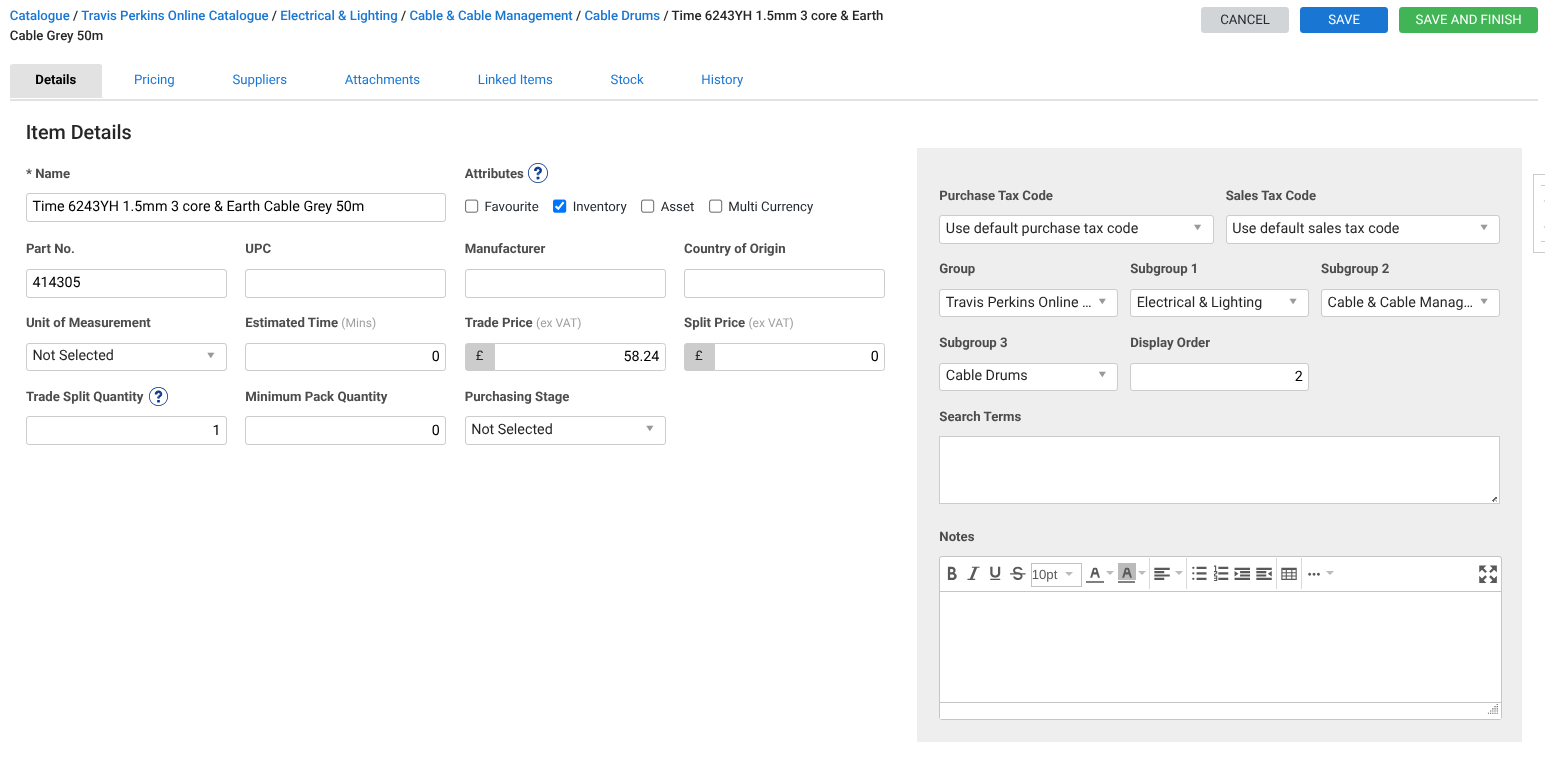Open the Unit of Measurement dropdown
The height and width of the screenshot is (762, 1545).
(126, 356)
